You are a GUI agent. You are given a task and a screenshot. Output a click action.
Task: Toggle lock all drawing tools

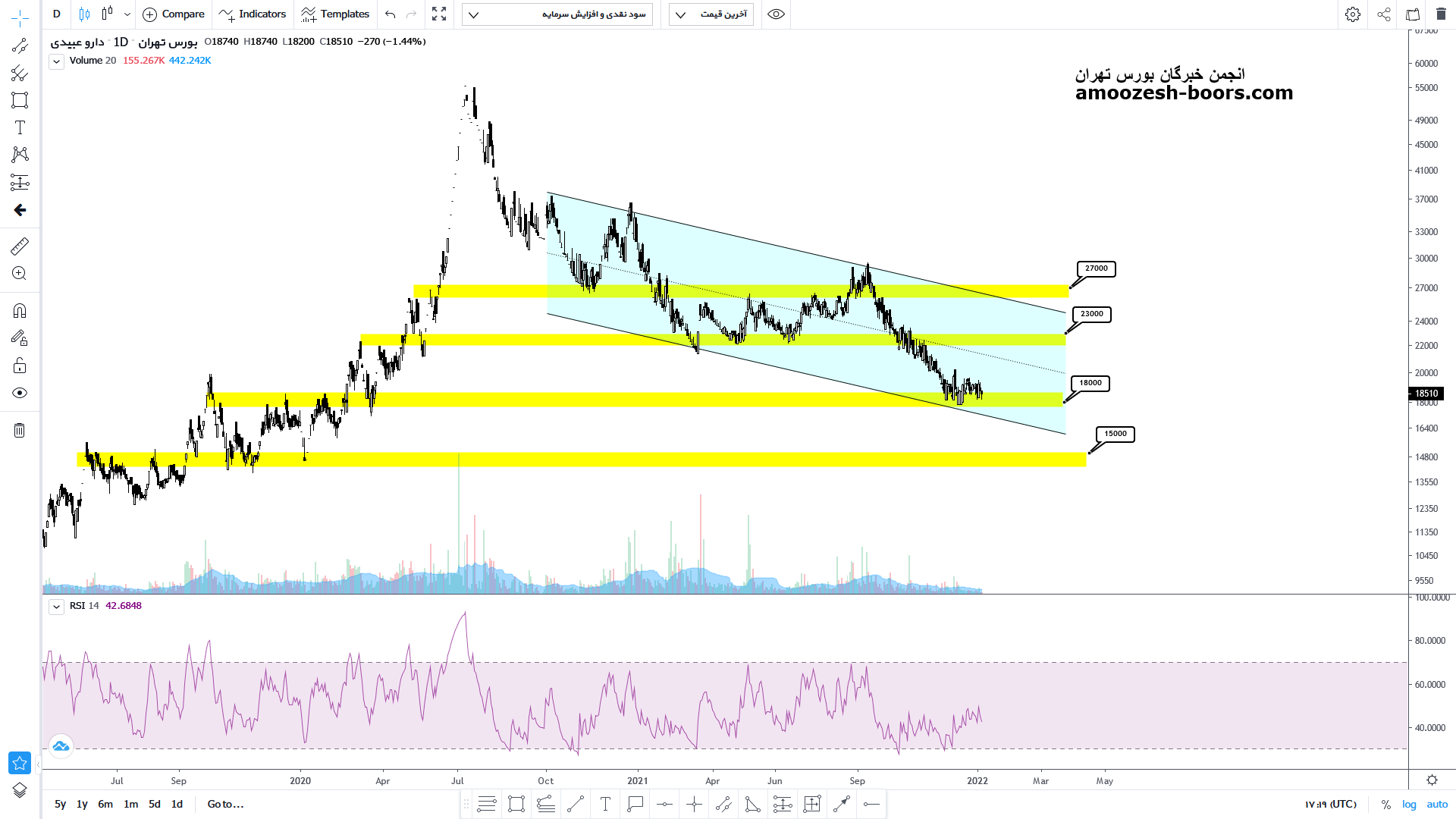coord(20,366)
